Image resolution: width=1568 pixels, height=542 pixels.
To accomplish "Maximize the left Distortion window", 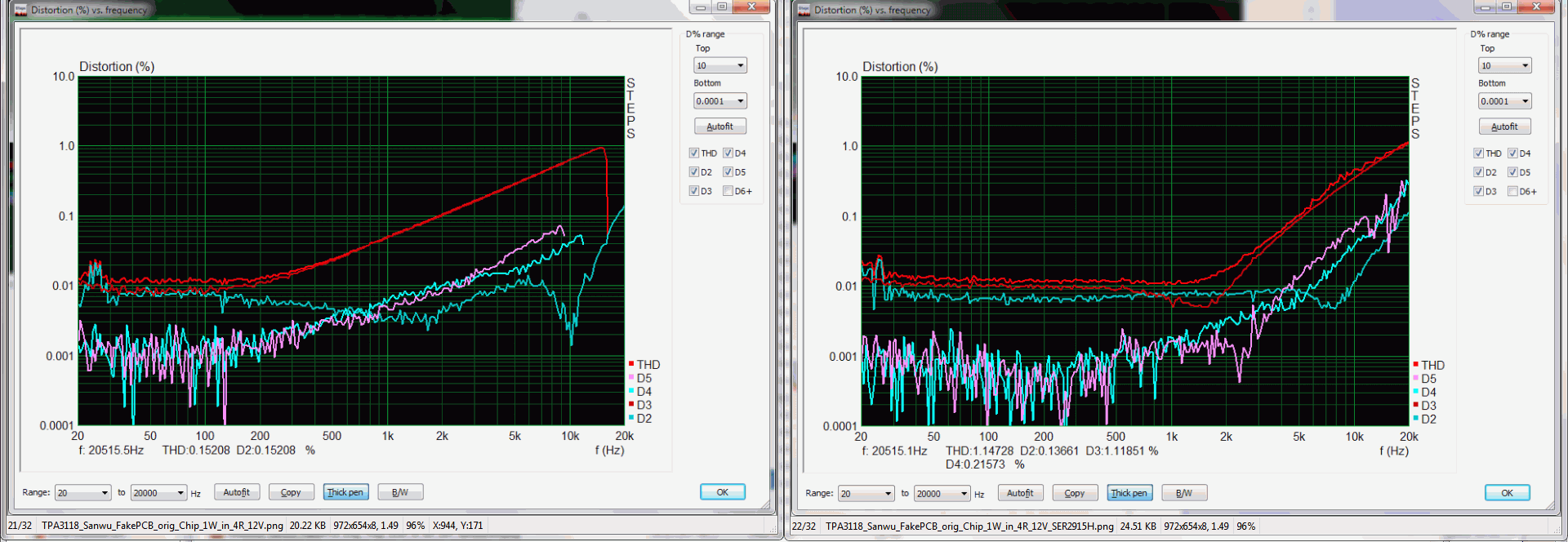I will coord(722,7).
